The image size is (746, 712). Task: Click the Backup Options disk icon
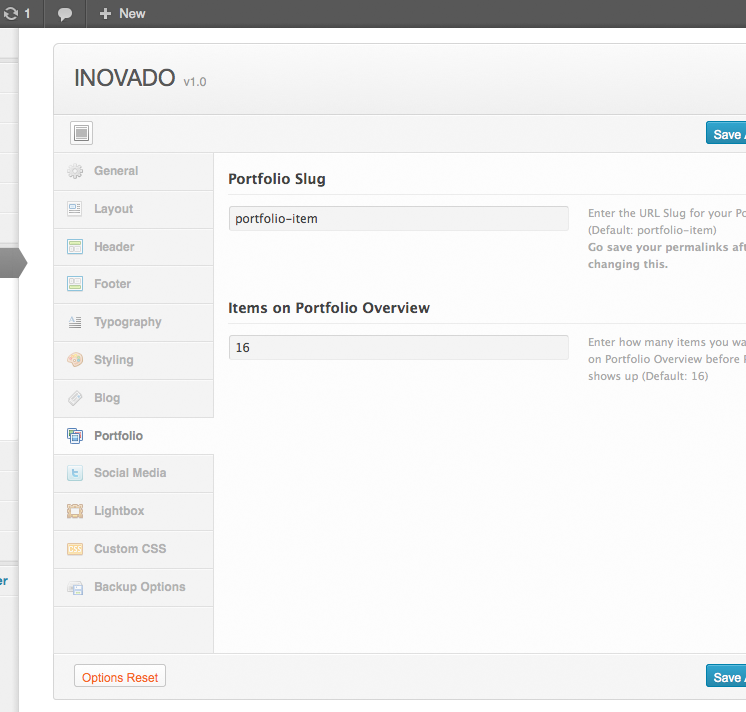[x=75, y=588]
